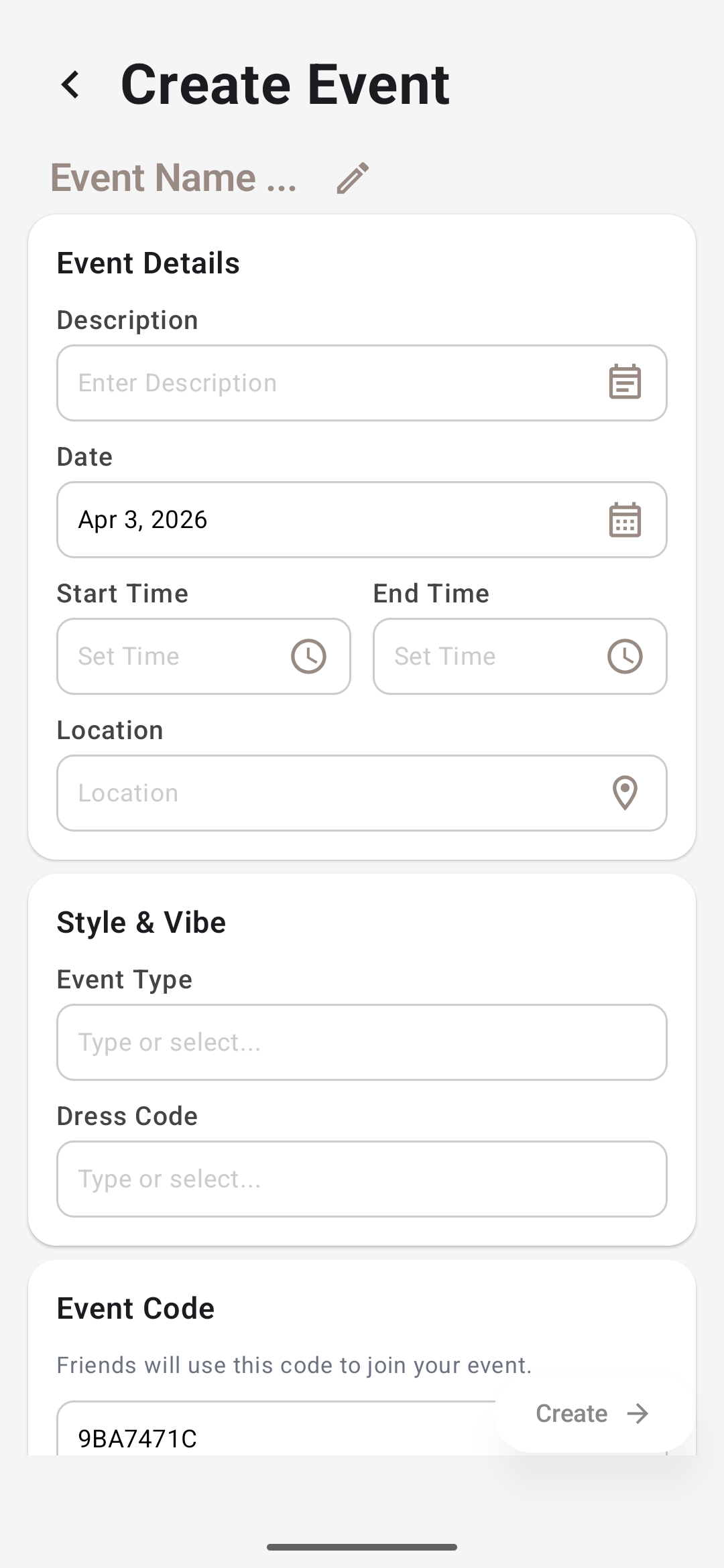
Task: Open the Dress Code dropdown field
Action: coord(362,1179)
